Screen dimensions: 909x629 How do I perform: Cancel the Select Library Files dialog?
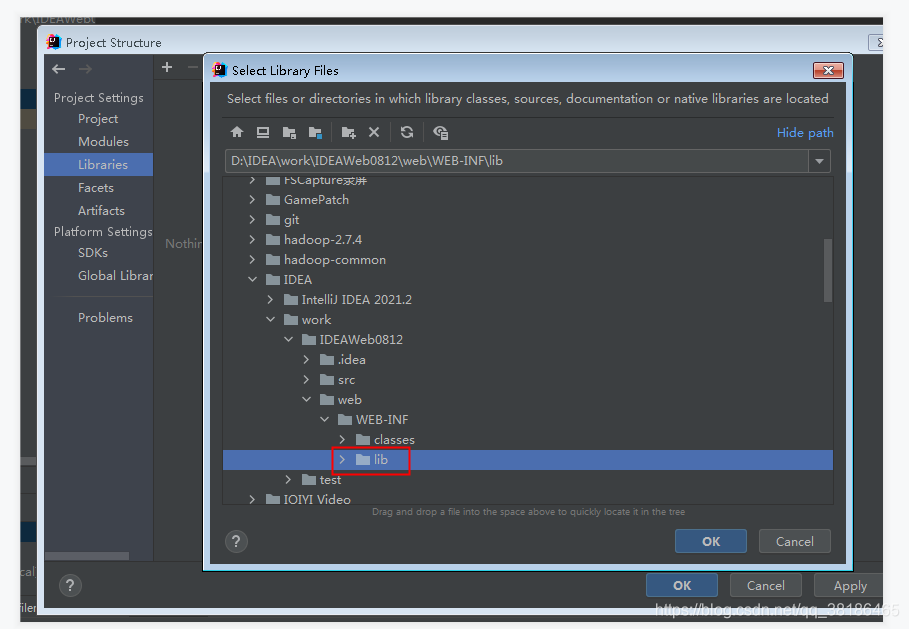794,541
